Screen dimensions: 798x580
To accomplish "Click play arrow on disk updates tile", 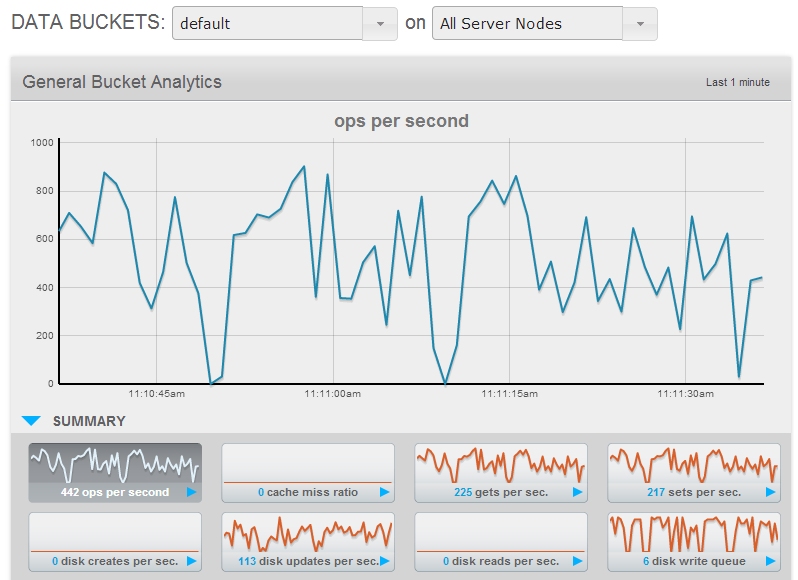I will (384, 561).
